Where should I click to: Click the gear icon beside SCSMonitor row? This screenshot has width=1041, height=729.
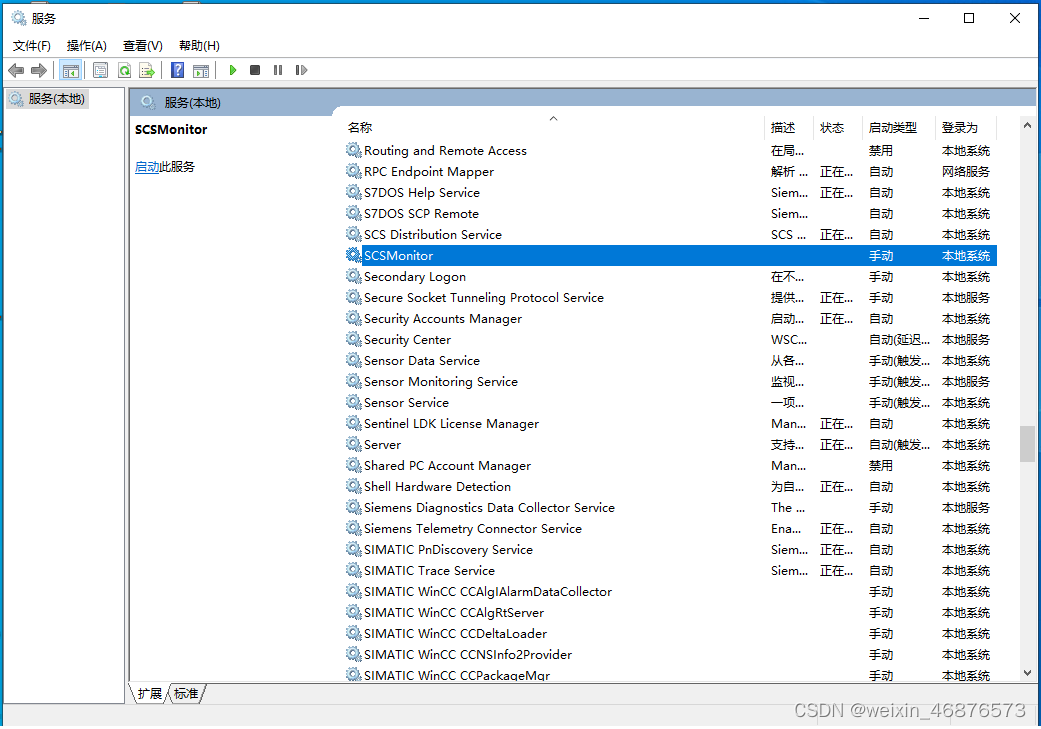354,256
